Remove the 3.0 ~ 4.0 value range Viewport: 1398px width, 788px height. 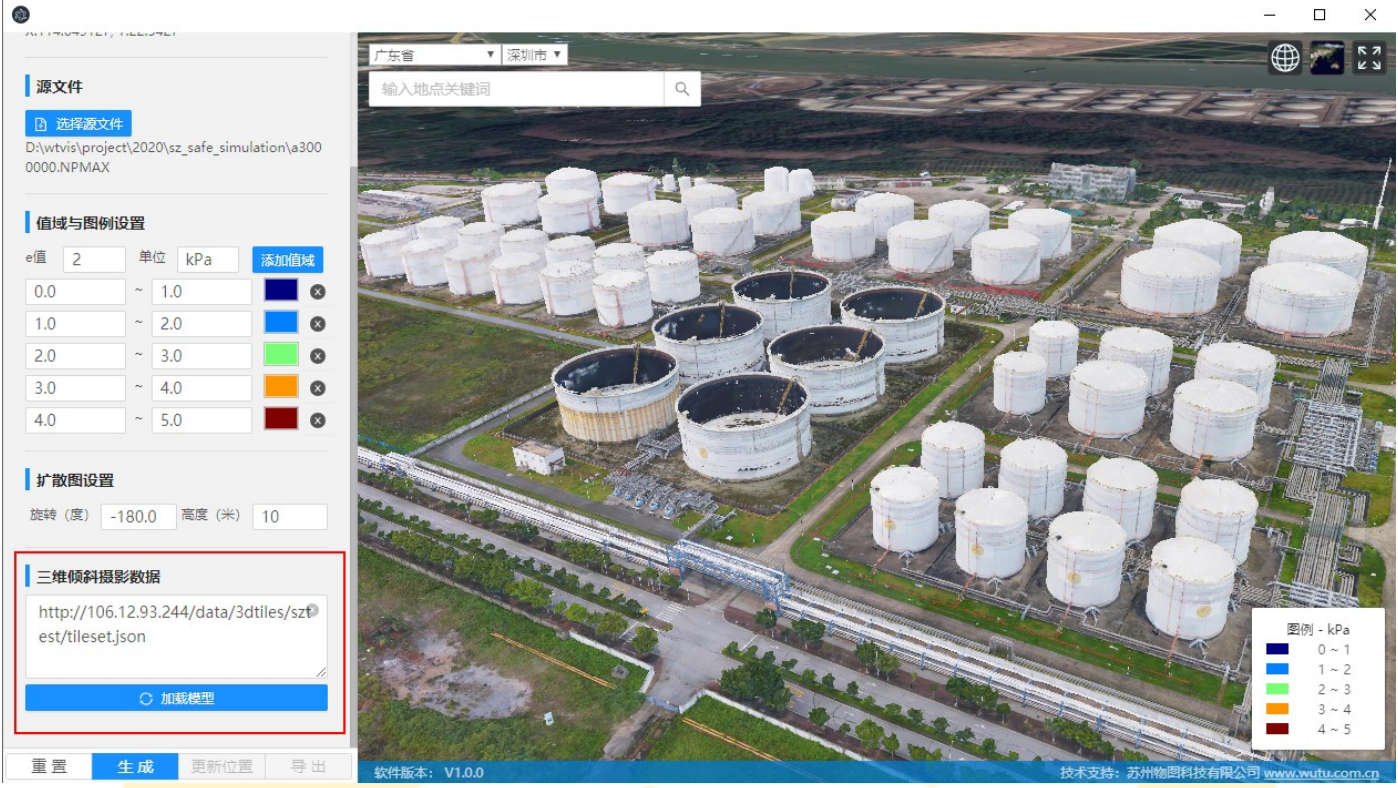click(x=318, y=388)
